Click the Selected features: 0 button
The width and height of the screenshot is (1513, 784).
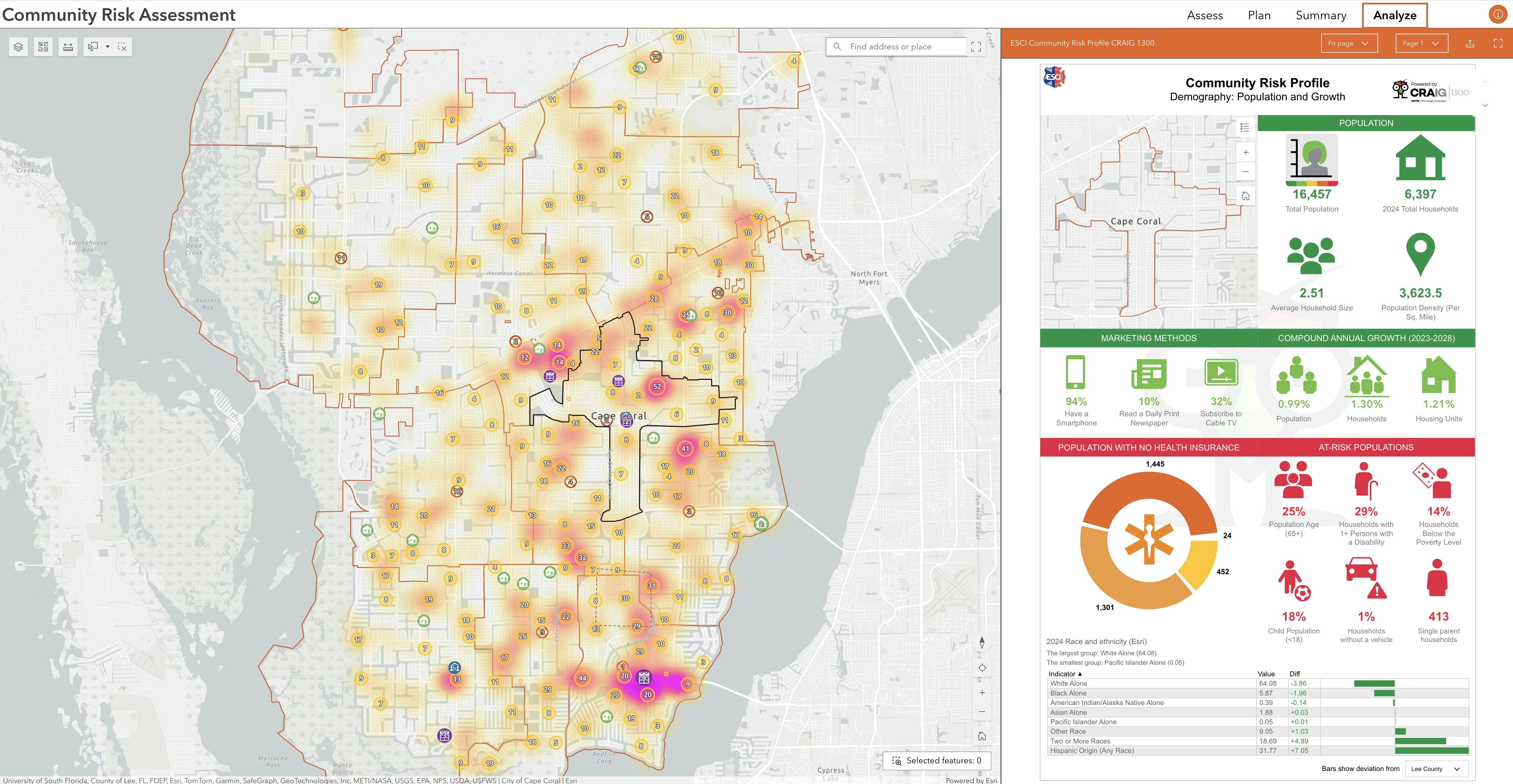coord(937,760)
